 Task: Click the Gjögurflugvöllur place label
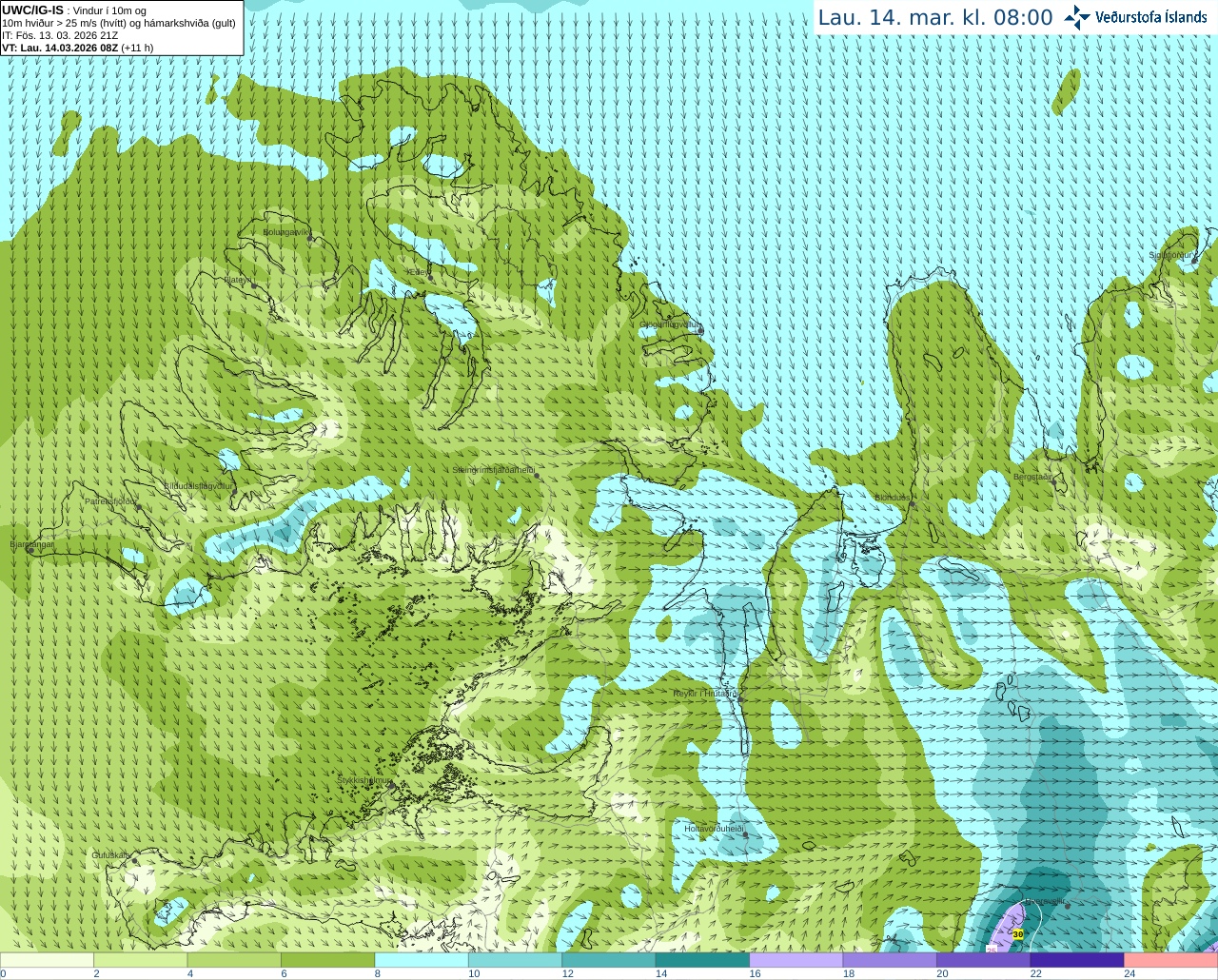(670, 324)
